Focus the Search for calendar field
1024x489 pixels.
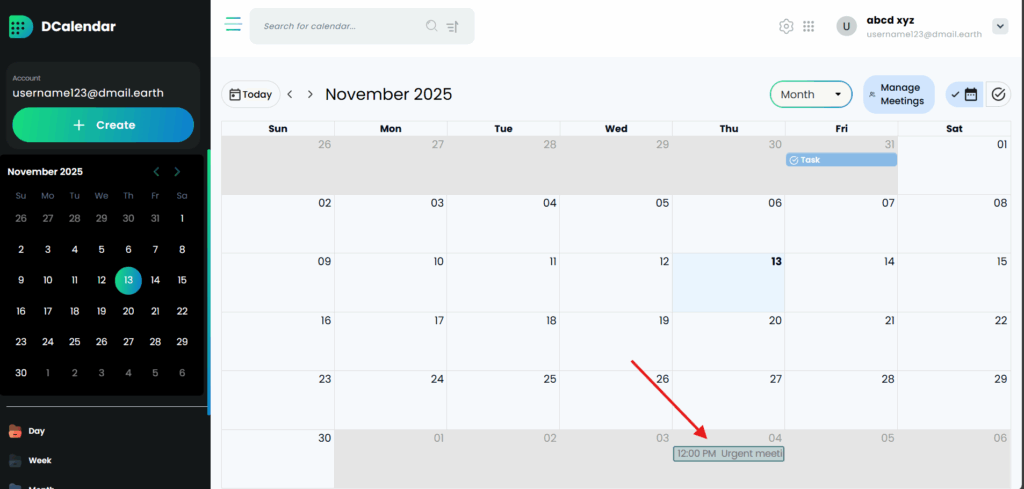click(340, 26)
